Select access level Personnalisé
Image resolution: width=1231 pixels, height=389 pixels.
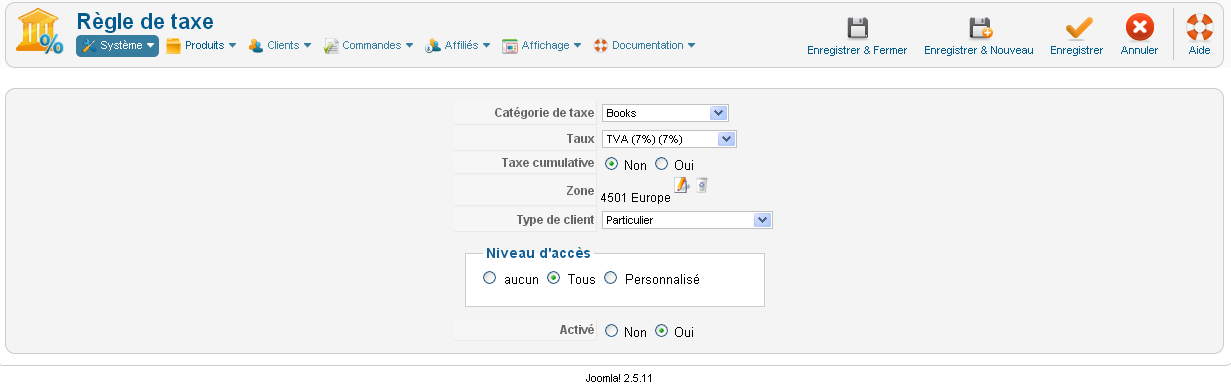[x=610, y=279]
